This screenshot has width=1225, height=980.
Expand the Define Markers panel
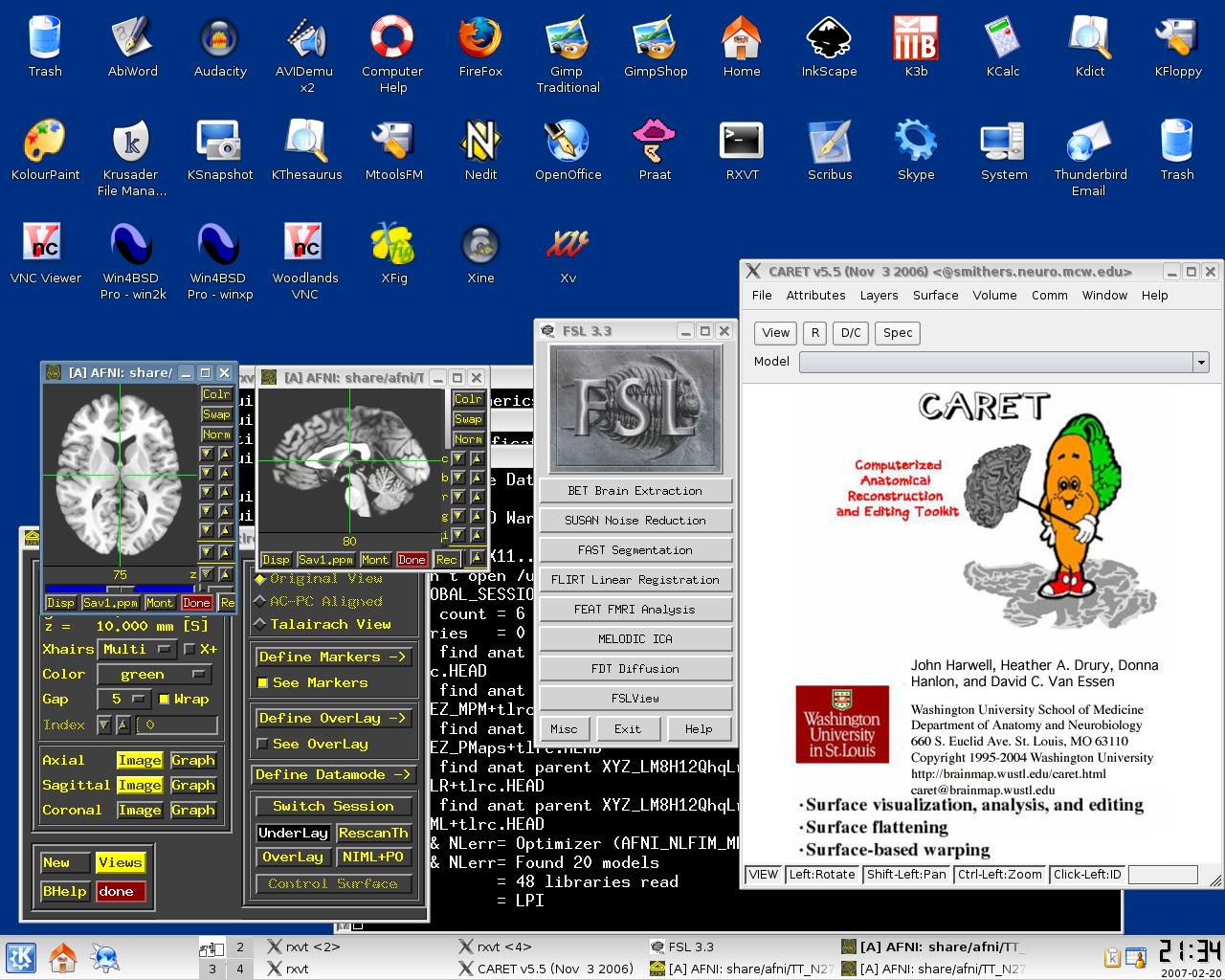pos(333,657)
